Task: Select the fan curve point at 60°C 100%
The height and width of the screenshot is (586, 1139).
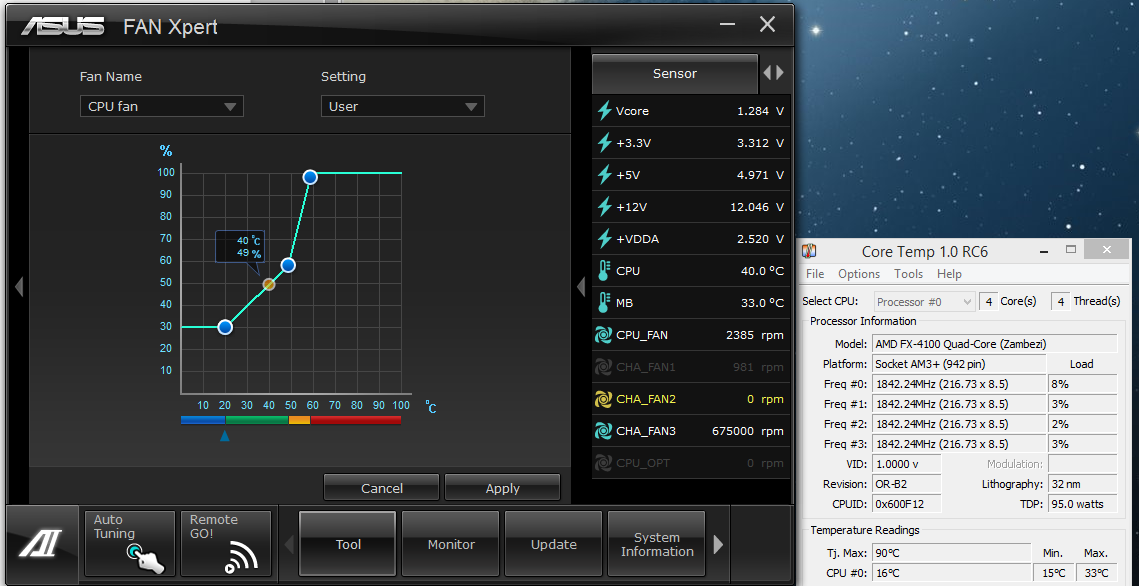Action: (x=310, y=177)
